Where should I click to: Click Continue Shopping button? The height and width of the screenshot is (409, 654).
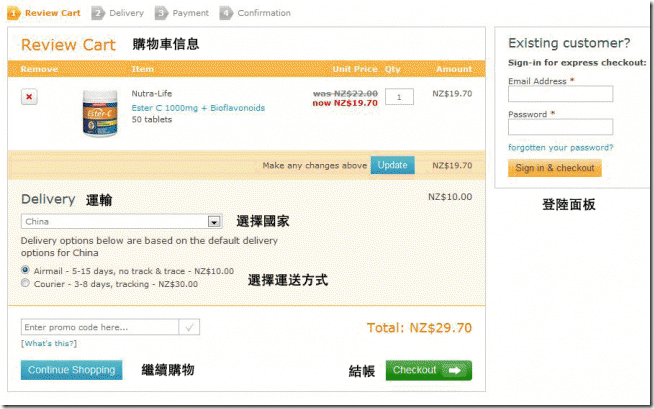[x=71, y=370]
